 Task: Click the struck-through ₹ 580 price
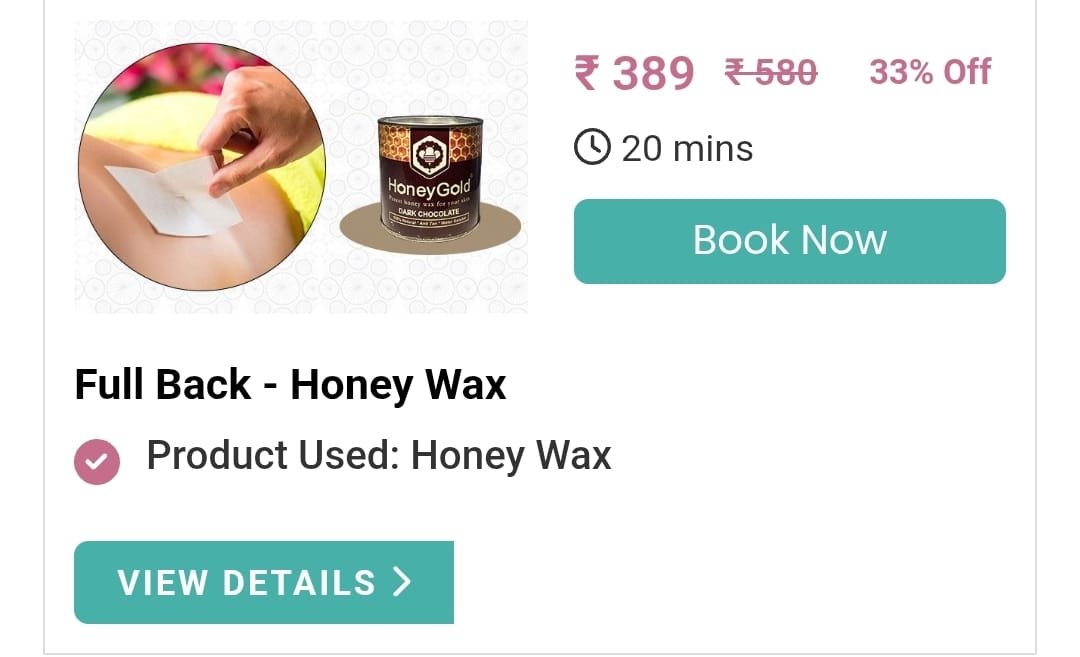771,72
